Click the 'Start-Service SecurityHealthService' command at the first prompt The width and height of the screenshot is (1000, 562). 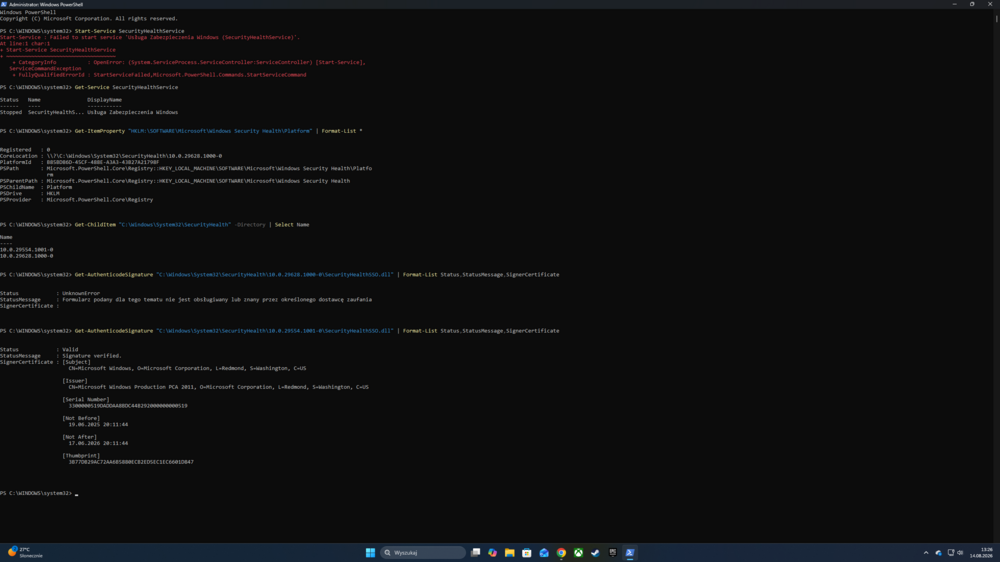[x=129, y=31]
